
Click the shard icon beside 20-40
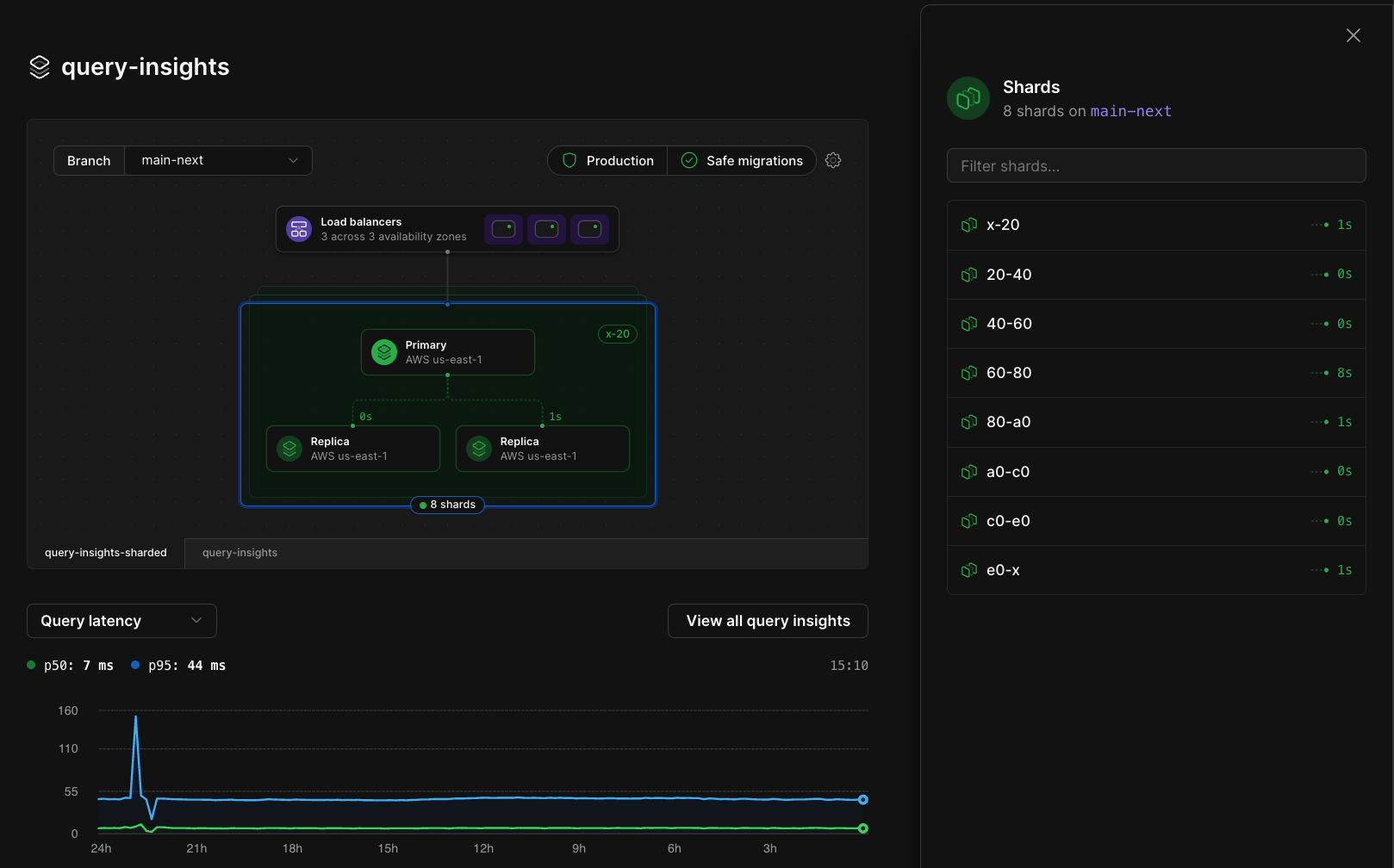coord(969,275)
